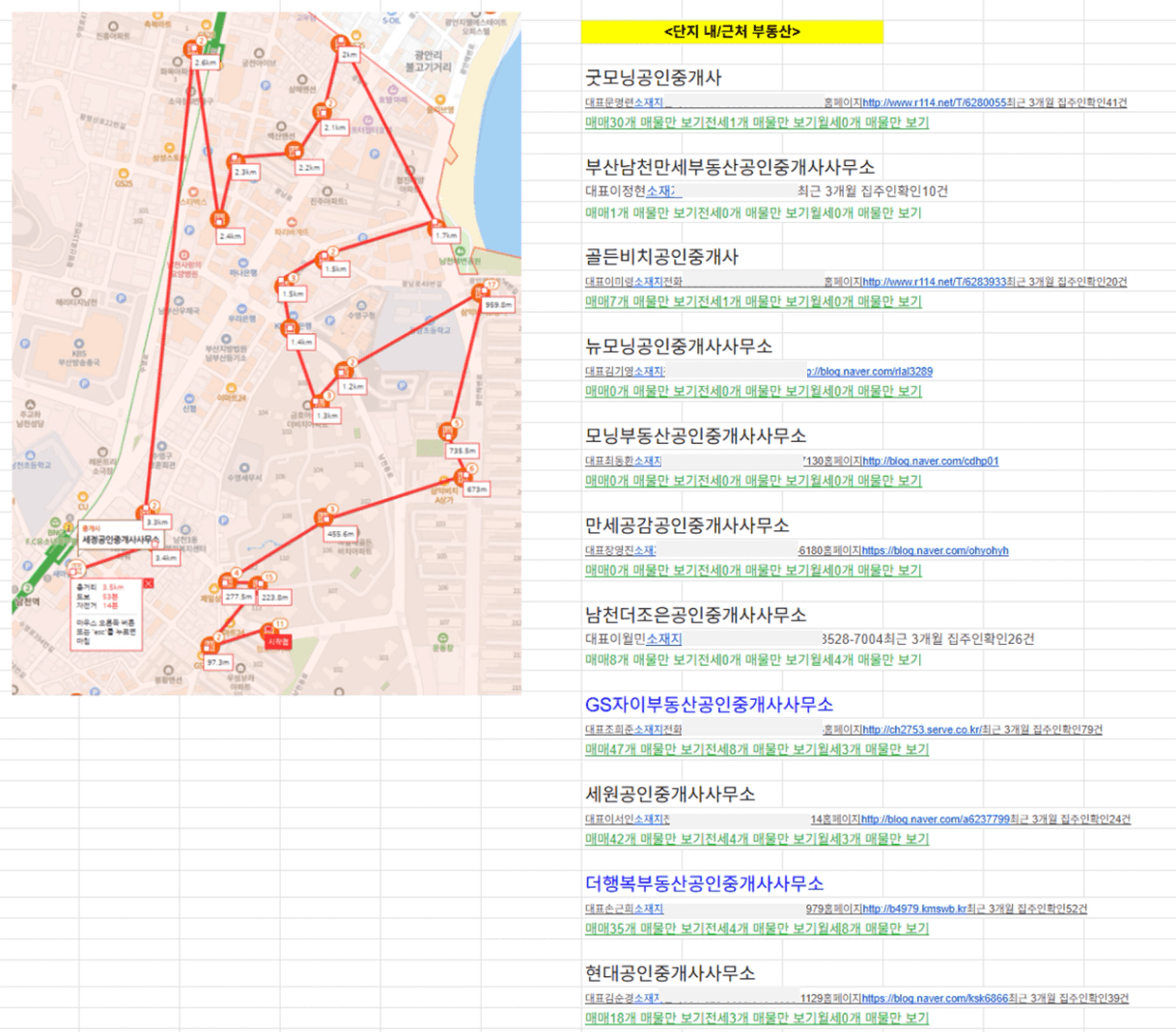1176x1032 pixels.
Task: Click the map marker labeled 1.4km
Action: [291, 329]
